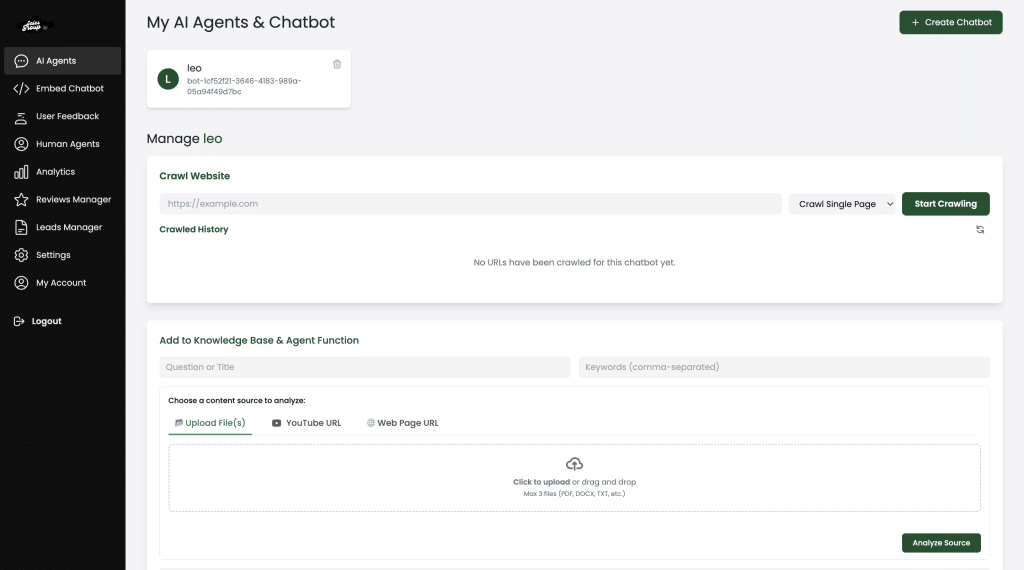This screenshot has width=1024, height=570.
Task: Click the leo name in the chatbot card
Action: point(194,68)
